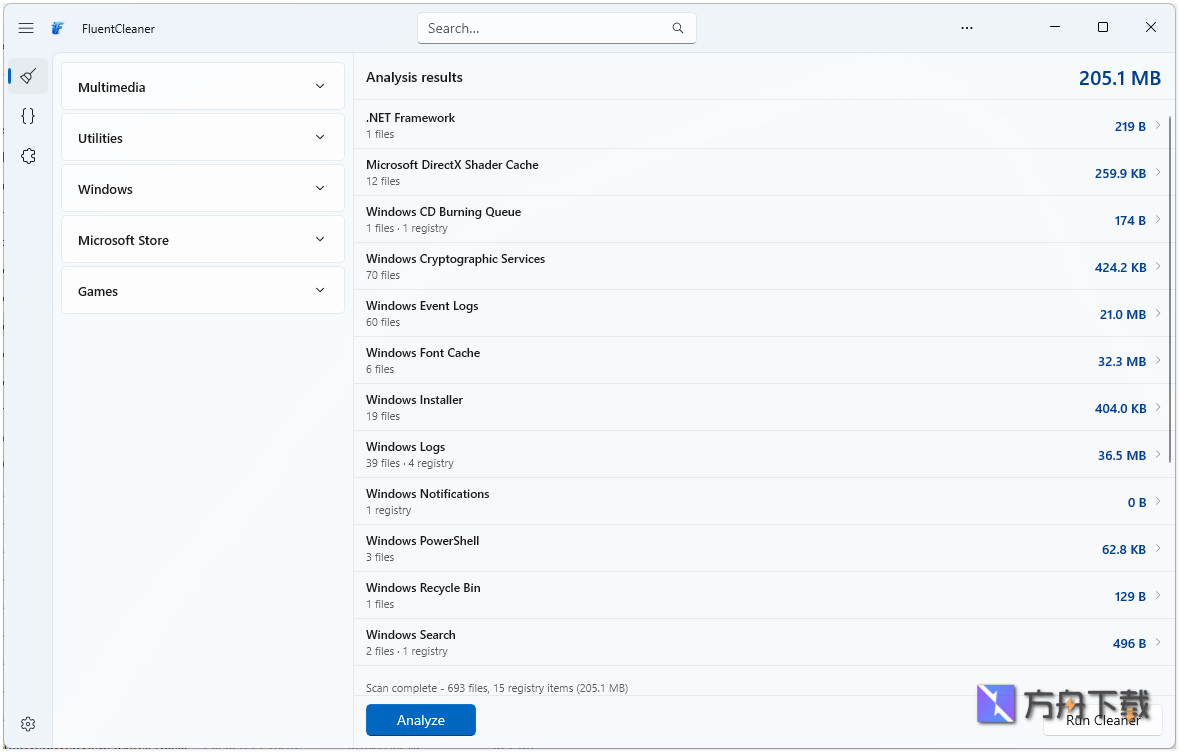The image size is (1180, 753).
Task: Open Windows Search result chevron
Action: coord(1157,642)
